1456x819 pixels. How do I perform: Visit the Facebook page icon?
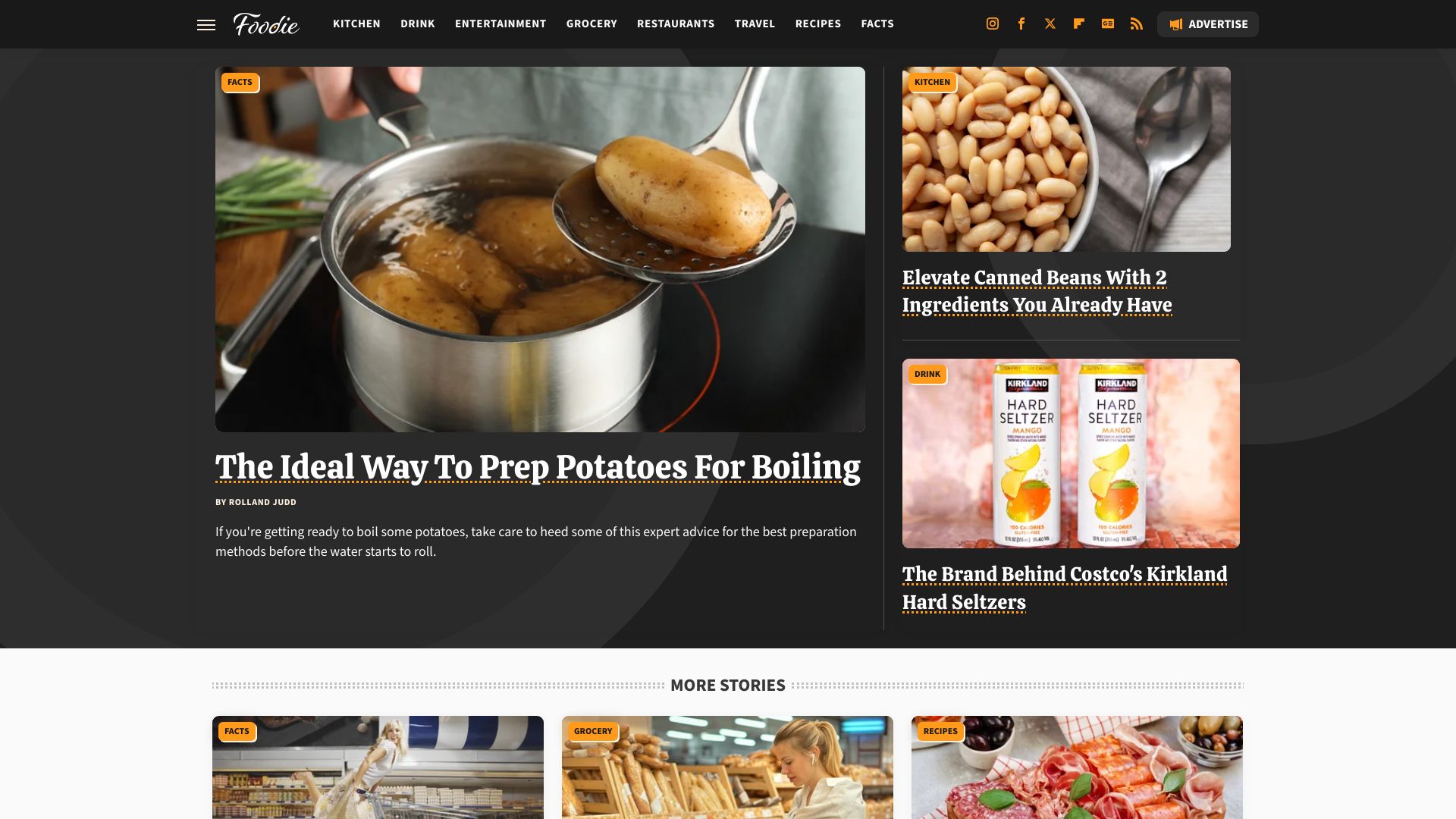coord(1021,24)
